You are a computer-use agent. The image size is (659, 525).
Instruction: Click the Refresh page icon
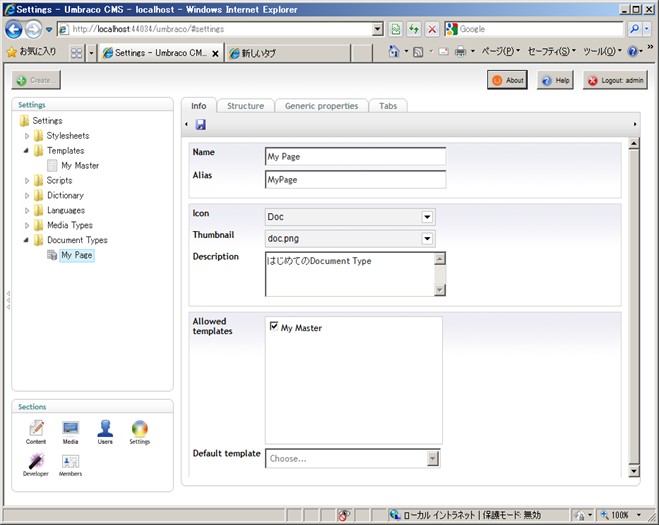[x=414, y=29]
